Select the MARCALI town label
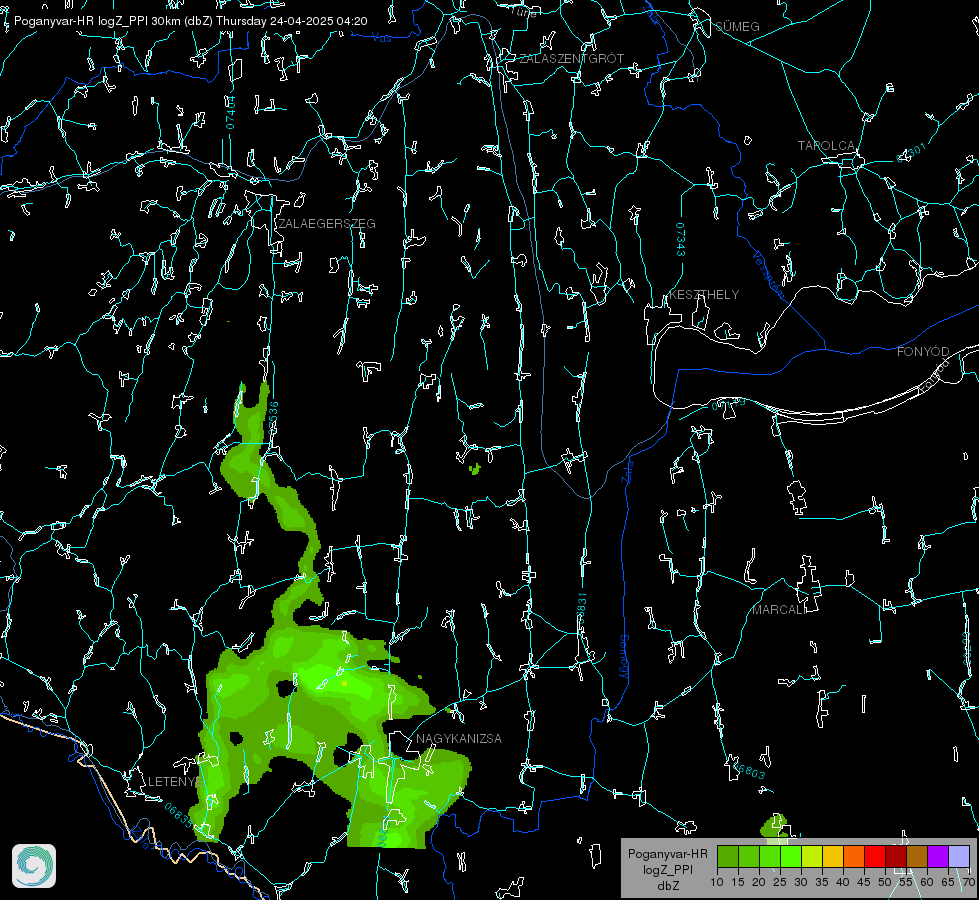979x900 pixels. pos(778,610)
